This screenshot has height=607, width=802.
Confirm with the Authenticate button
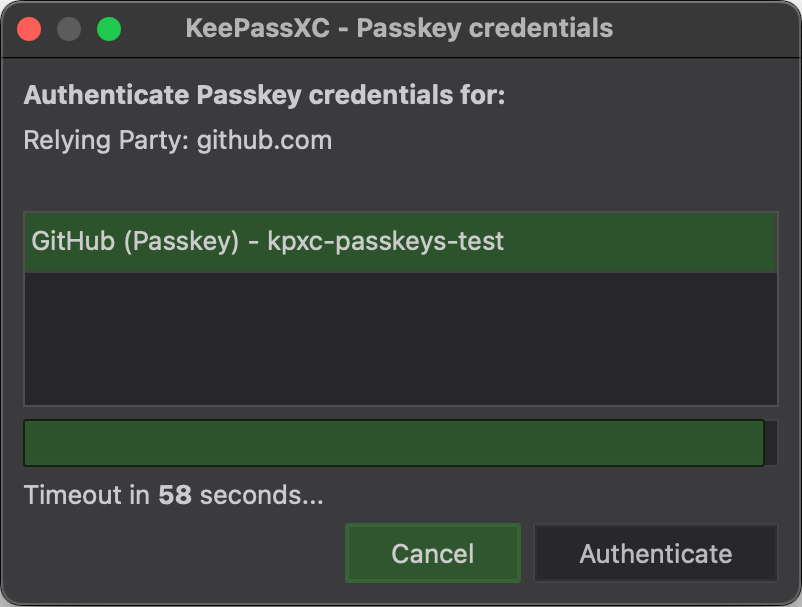click(x=656, y=553)
